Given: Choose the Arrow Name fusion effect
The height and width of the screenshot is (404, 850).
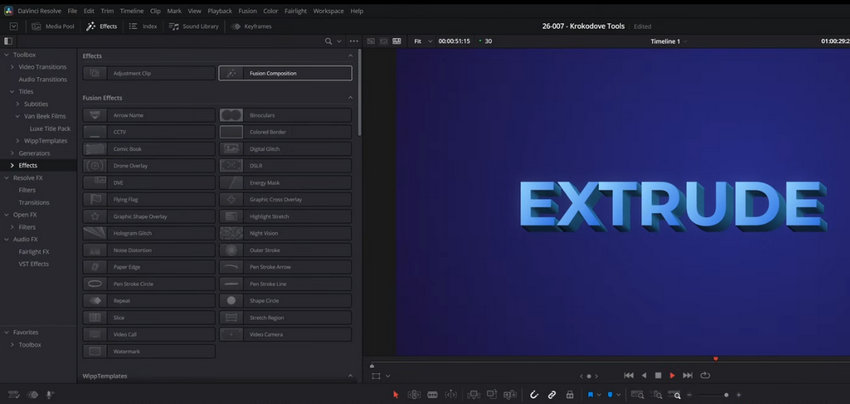Looking at the screenshot, I should tap(149, 116).
